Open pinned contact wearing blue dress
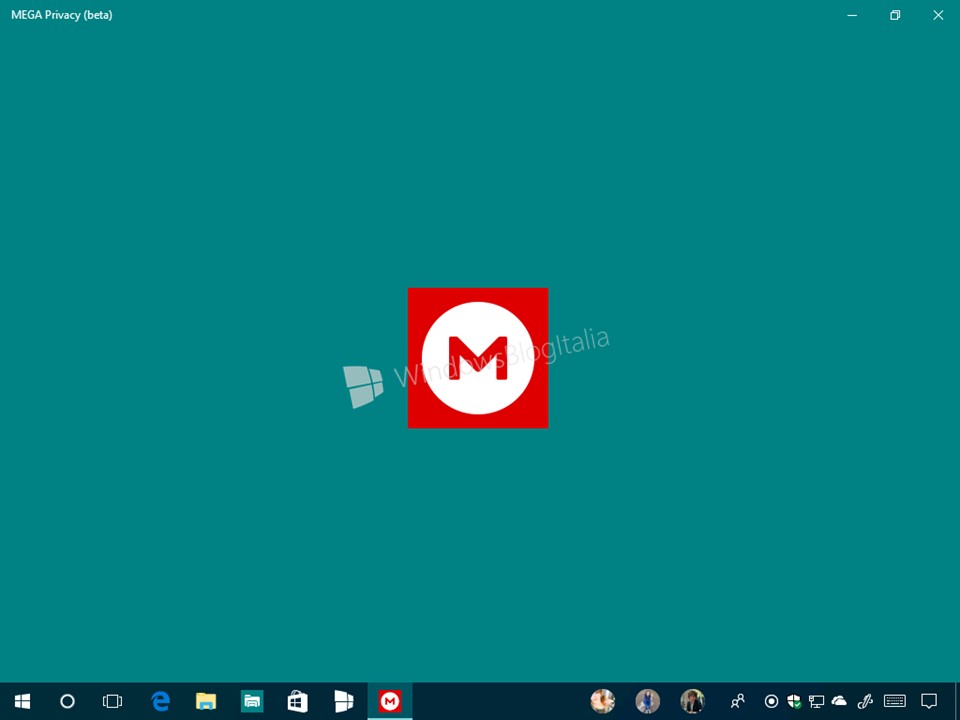Viewport: 960px width, 720px height. (648, 701)
